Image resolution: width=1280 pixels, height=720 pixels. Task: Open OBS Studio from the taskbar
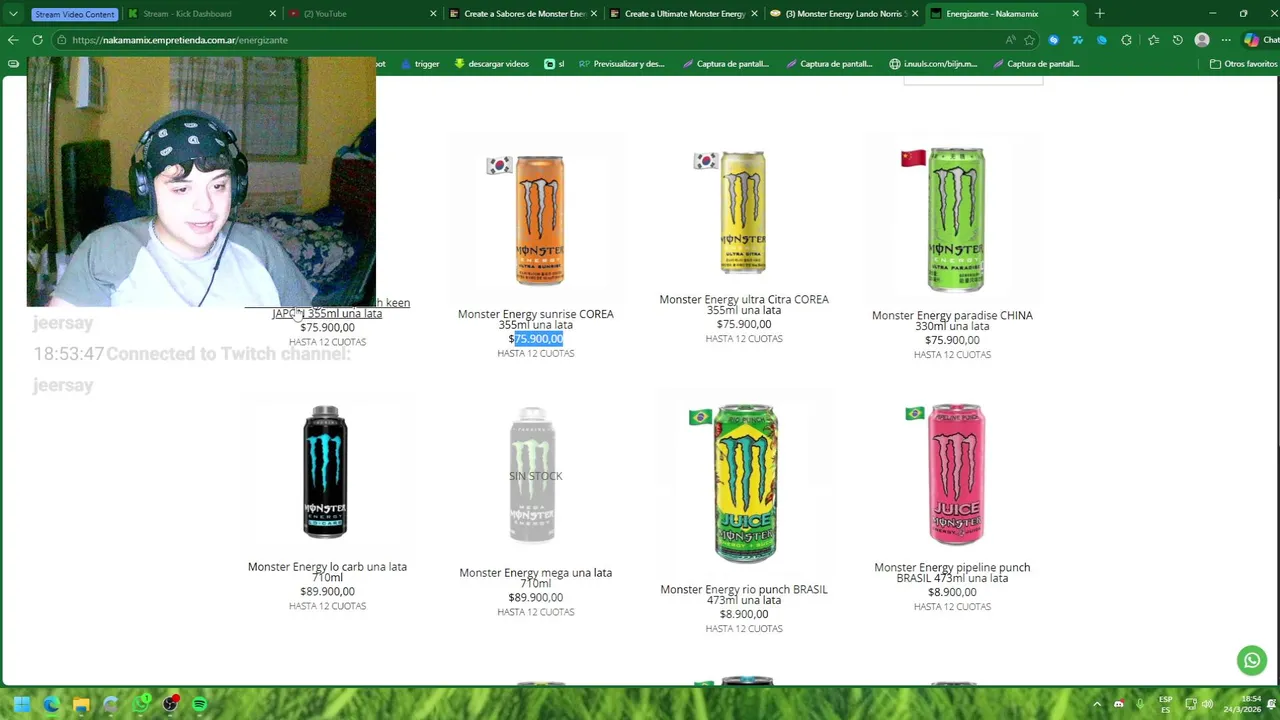click(x=170, y=704)
